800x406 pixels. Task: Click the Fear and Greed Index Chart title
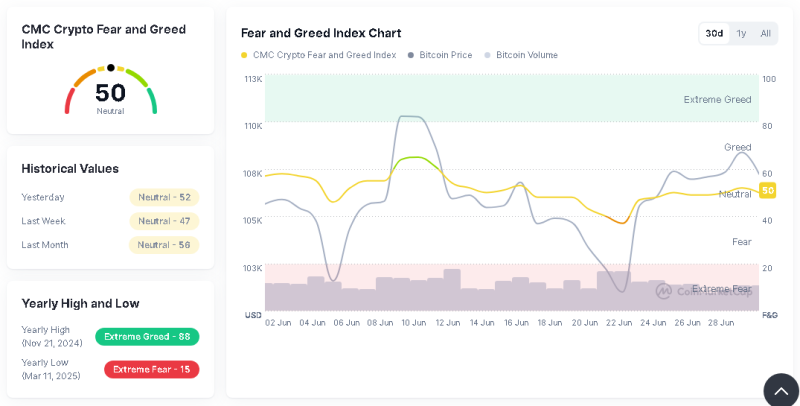coord(321,33)
